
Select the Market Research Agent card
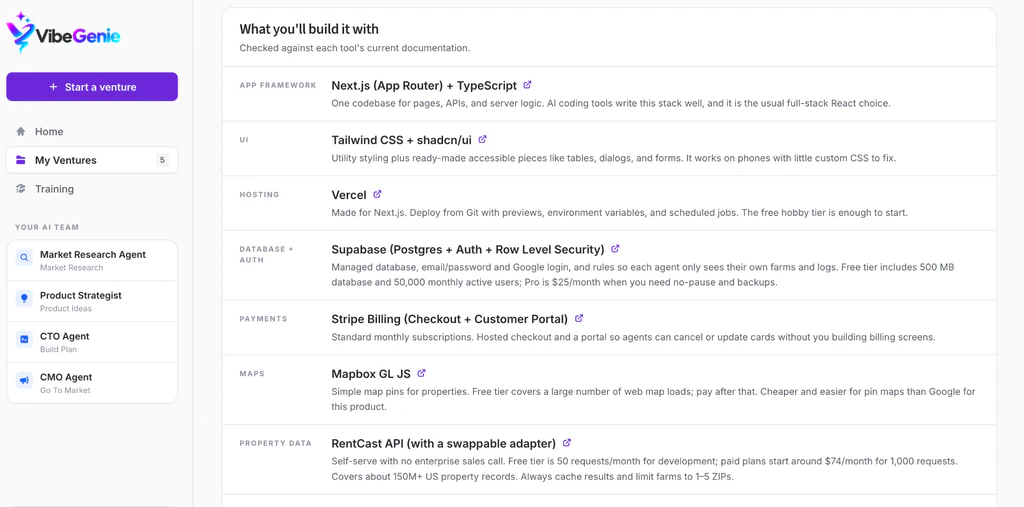92,261
